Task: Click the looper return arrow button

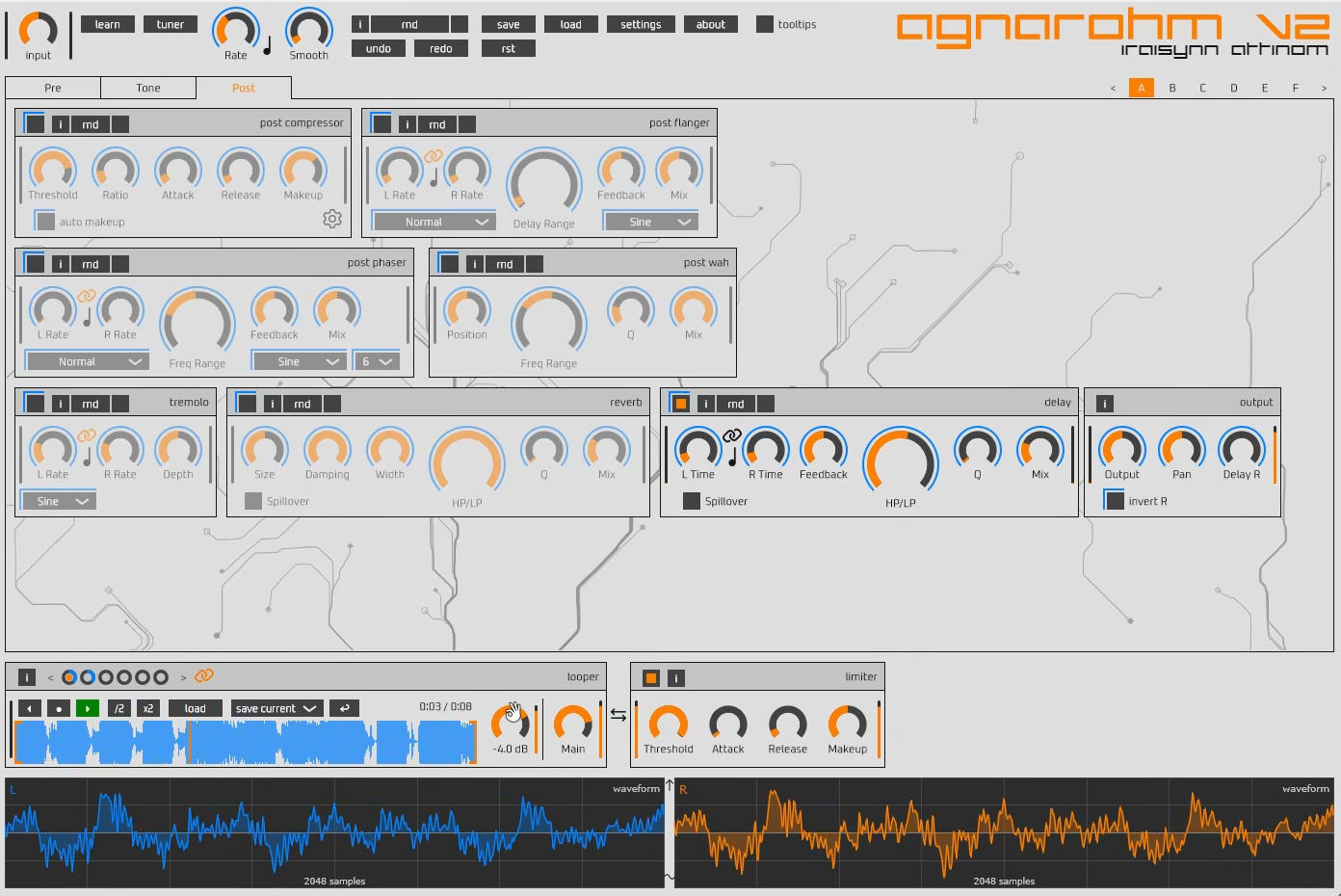Action: point(344,708)
